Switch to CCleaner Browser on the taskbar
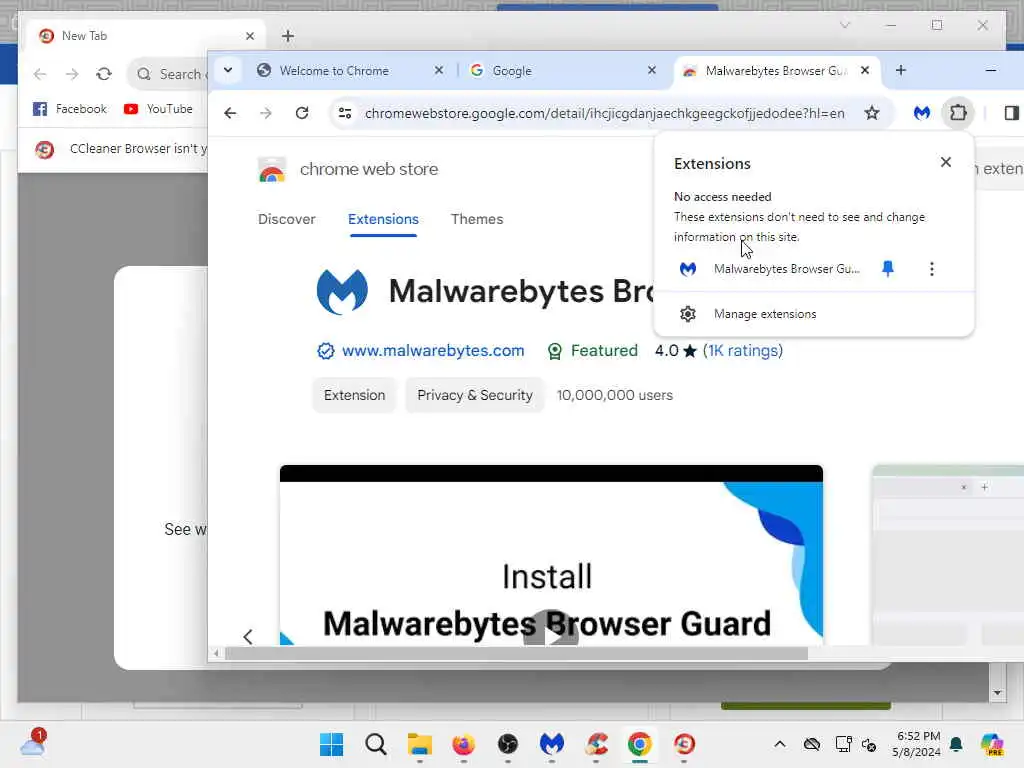The height and width of the screenshot is (768, 1024). (684, 744)
